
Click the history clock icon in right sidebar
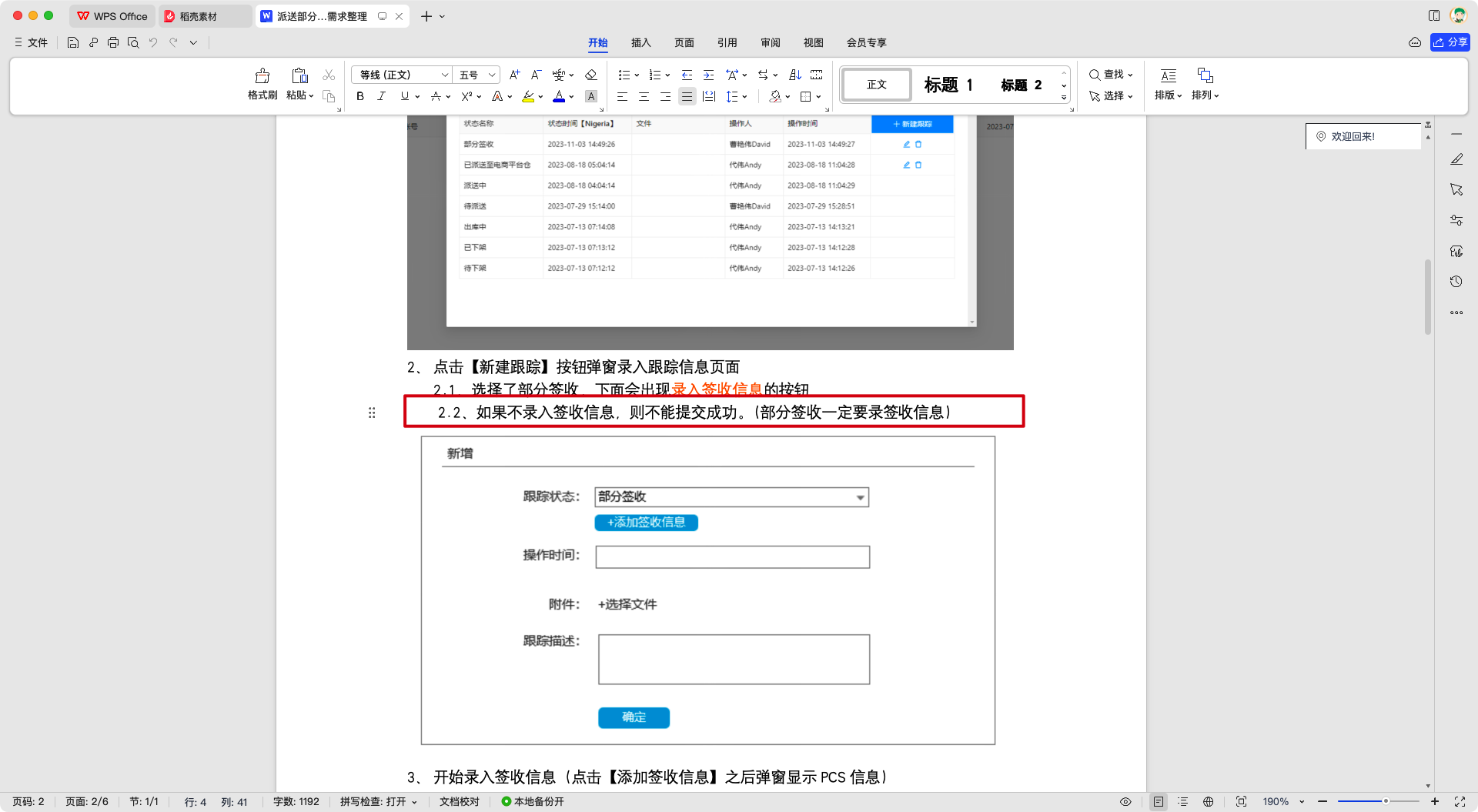click(x=1456, y=282)
